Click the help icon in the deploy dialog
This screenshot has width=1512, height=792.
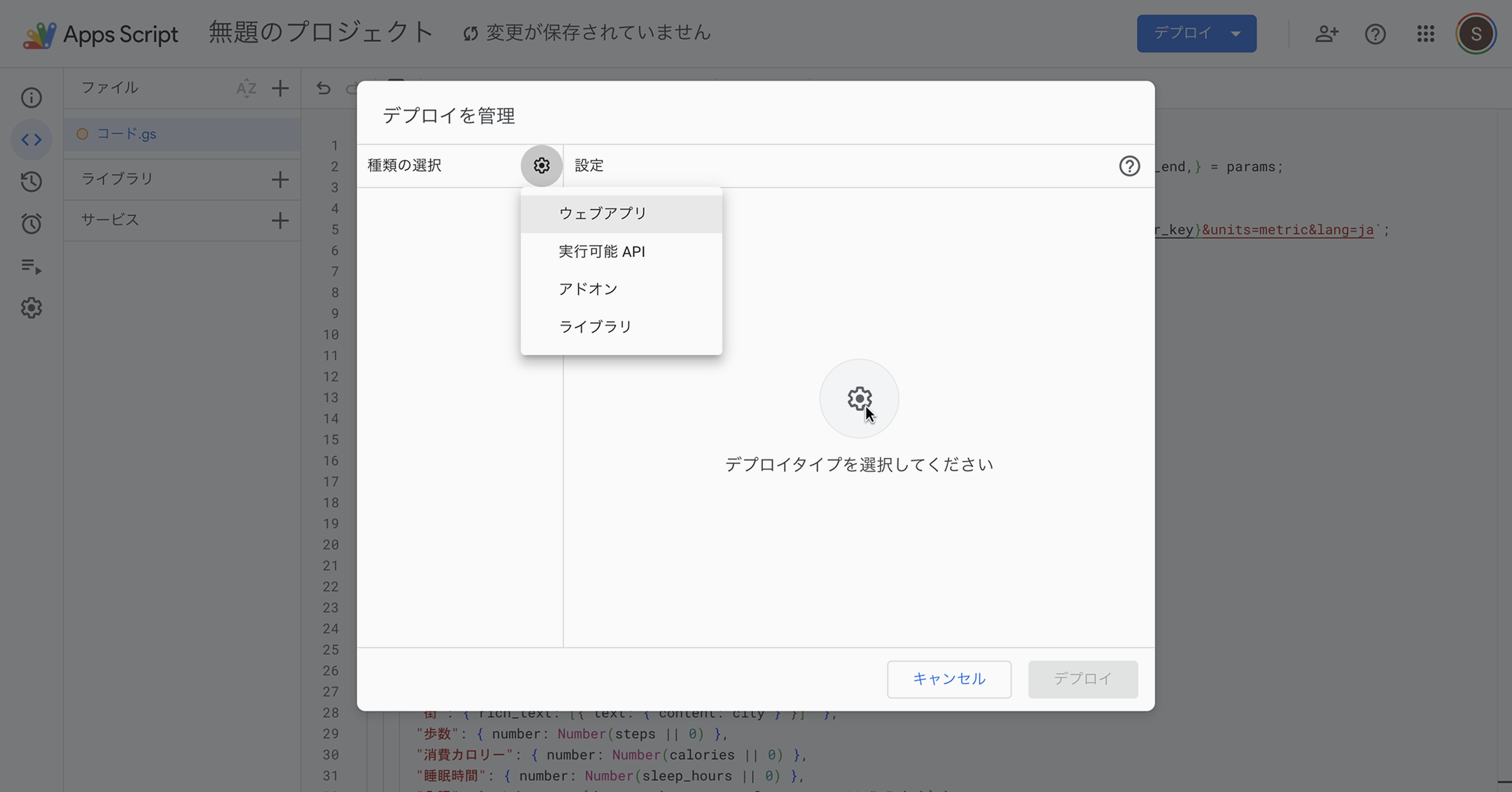point(1129,166)
